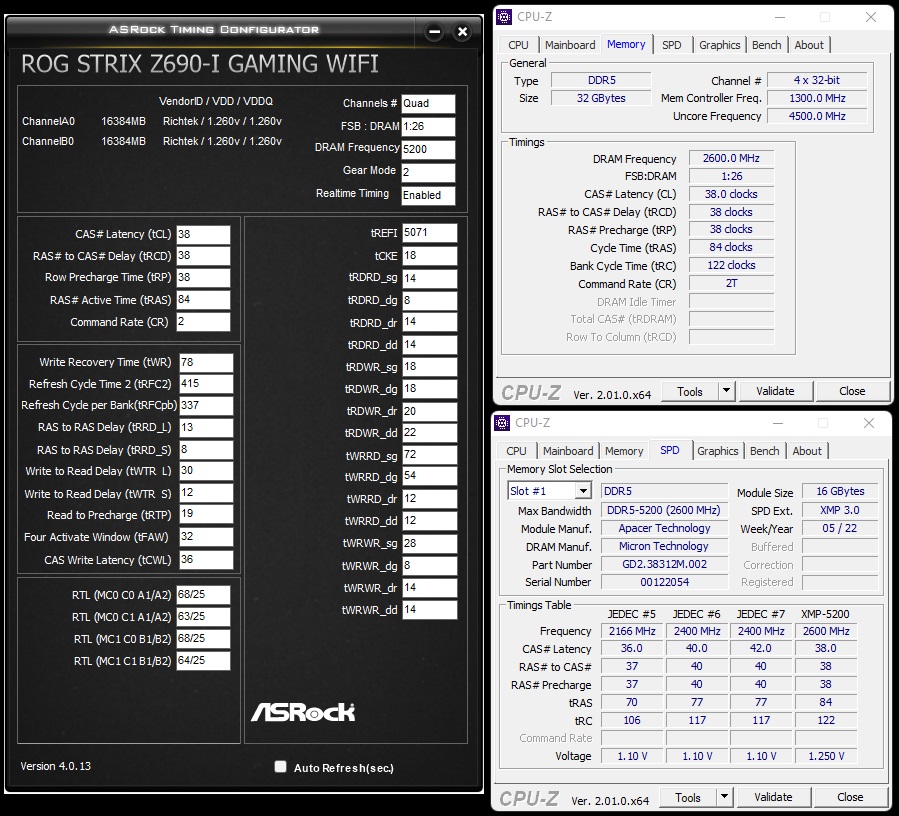Viewport: 899px width, 816px height.
Task: Click the serial number '00122054'
Action: (664, 582)
